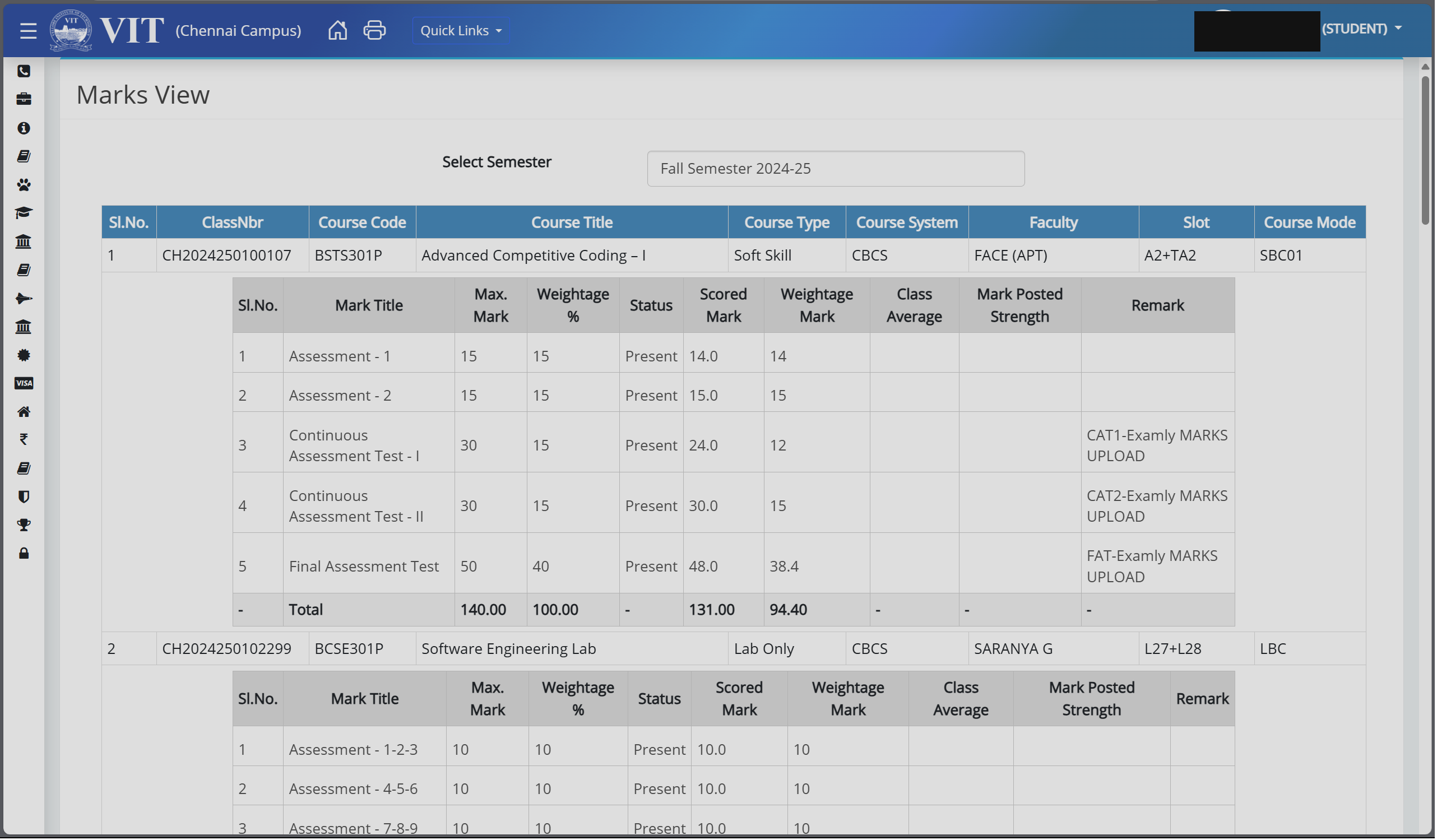Viewport: 1437px width, 840px height.
Task: Click the VISA card sidebar icon
Action: pos(24,384)
